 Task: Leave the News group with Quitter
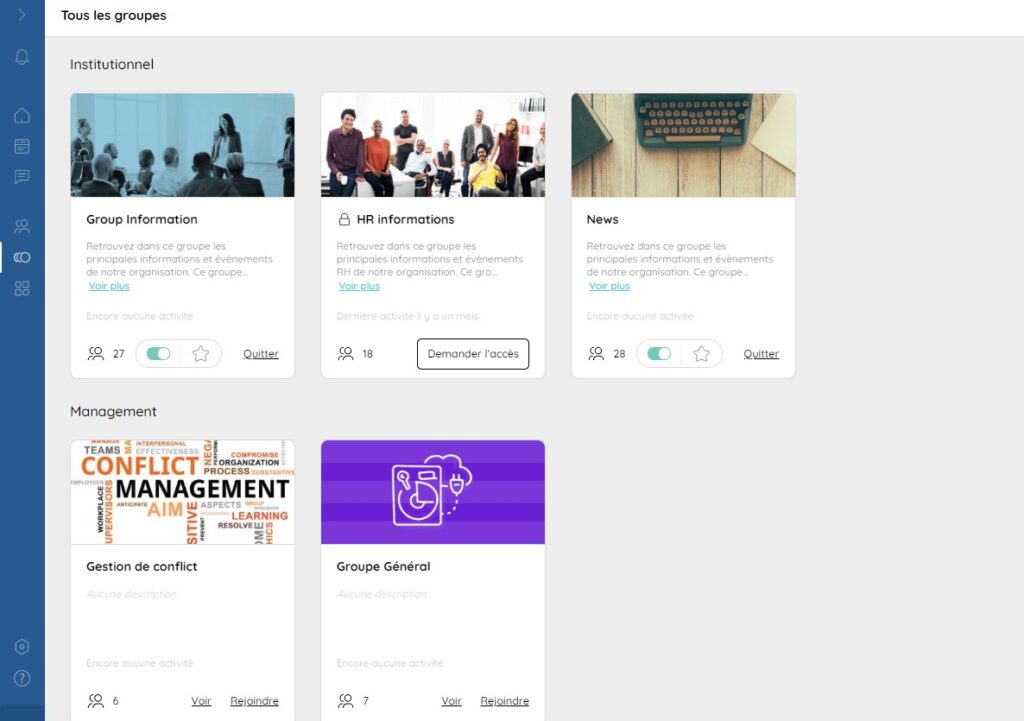[x=761, y=354]
